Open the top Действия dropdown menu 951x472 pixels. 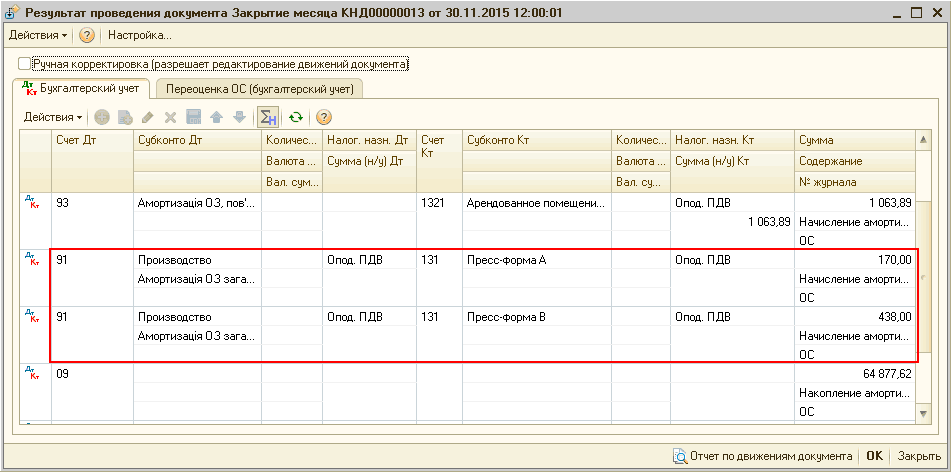click(38, 35)
